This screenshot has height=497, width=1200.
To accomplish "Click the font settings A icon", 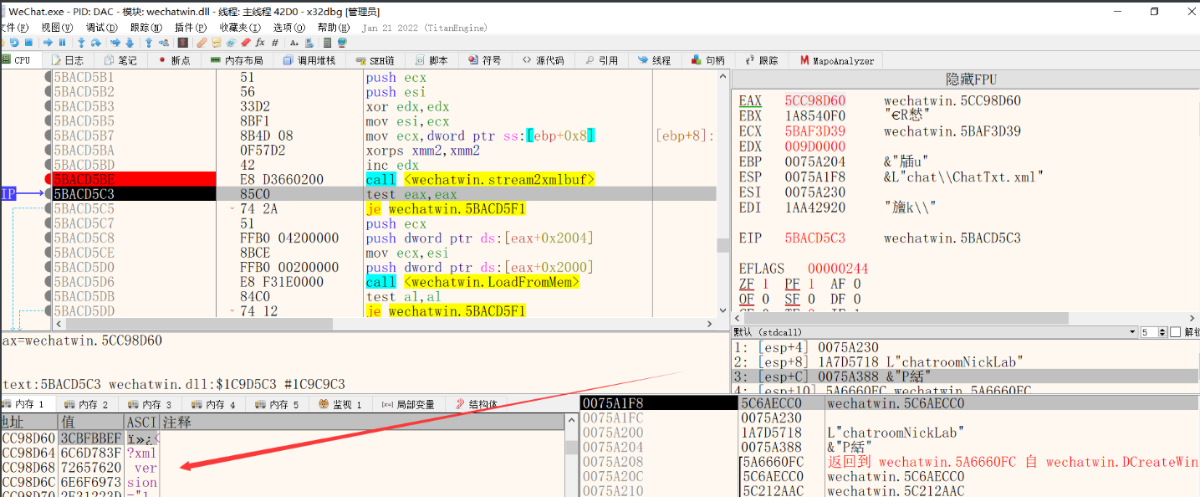I will [x=294, y=43].
